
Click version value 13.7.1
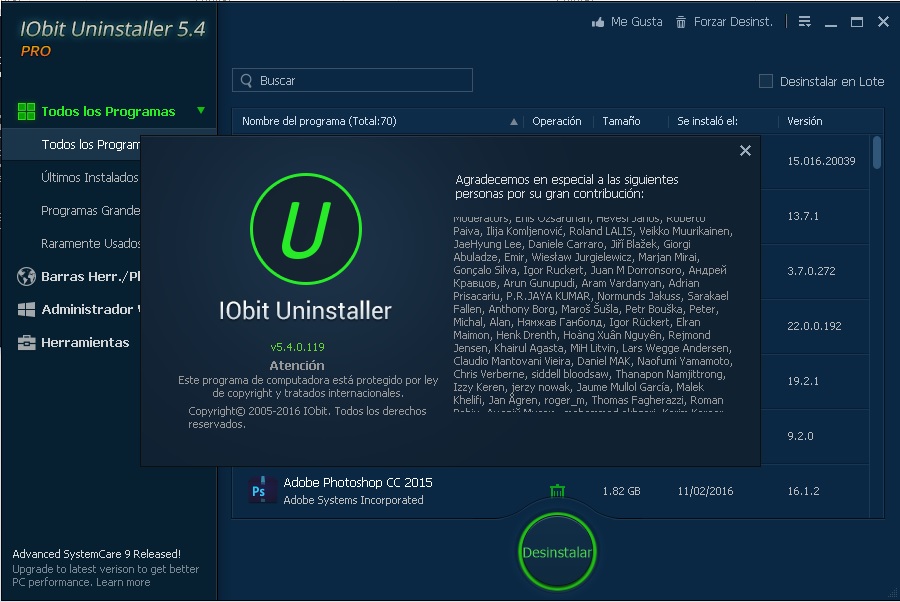tap(802, 216)
